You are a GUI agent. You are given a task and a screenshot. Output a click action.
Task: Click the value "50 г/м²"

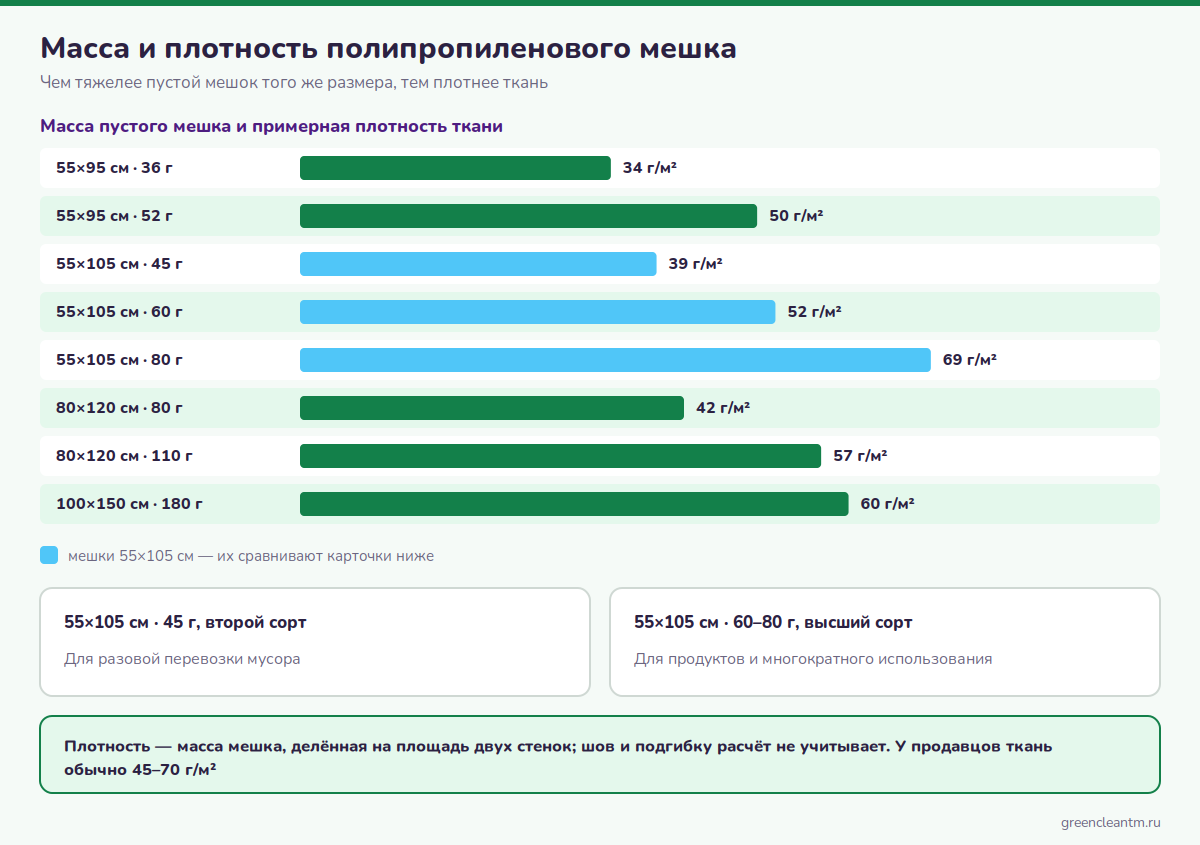tap(796, 216)
